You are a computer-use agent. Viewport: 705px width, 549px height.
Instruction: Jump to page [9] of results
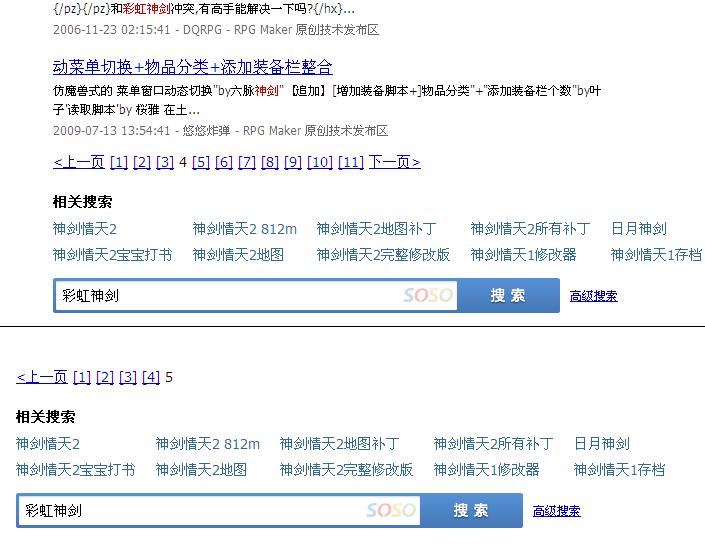(x=293, y=162)
